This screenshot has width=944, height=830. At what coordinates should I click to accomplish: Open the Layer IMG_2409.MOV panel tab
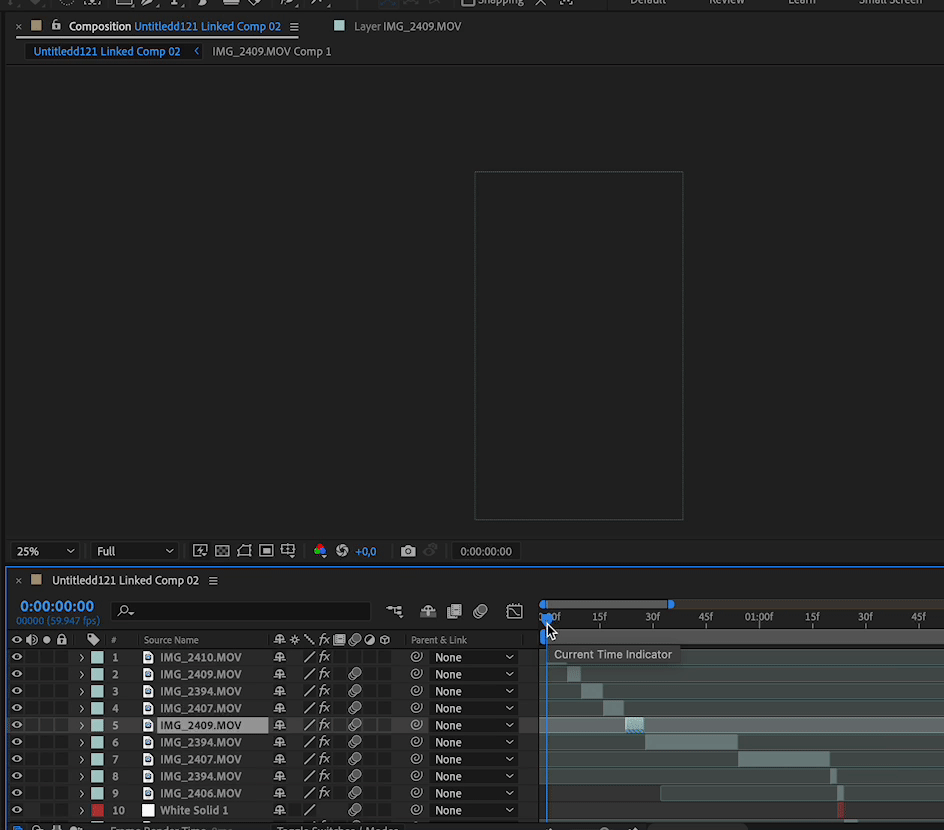pyautogui.click(x=407, y=26)
